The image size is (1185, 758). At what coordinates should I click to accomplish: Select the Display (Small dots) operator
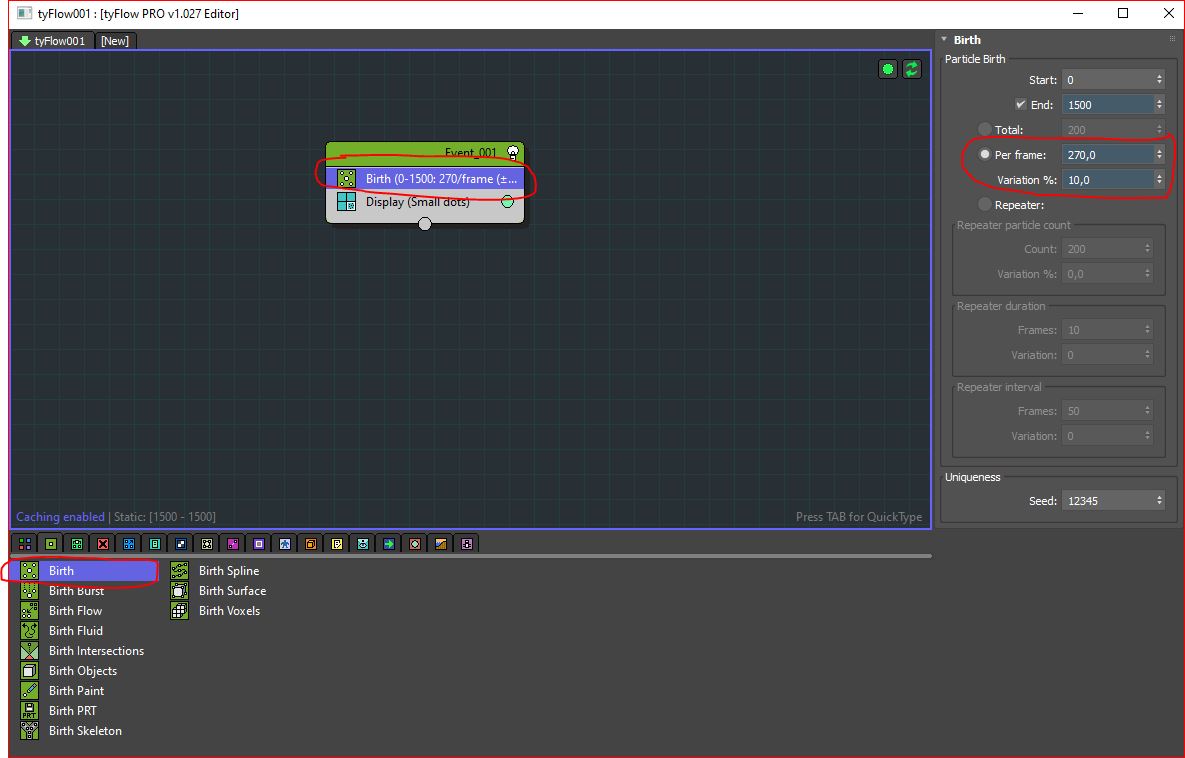tap(425, 202)
